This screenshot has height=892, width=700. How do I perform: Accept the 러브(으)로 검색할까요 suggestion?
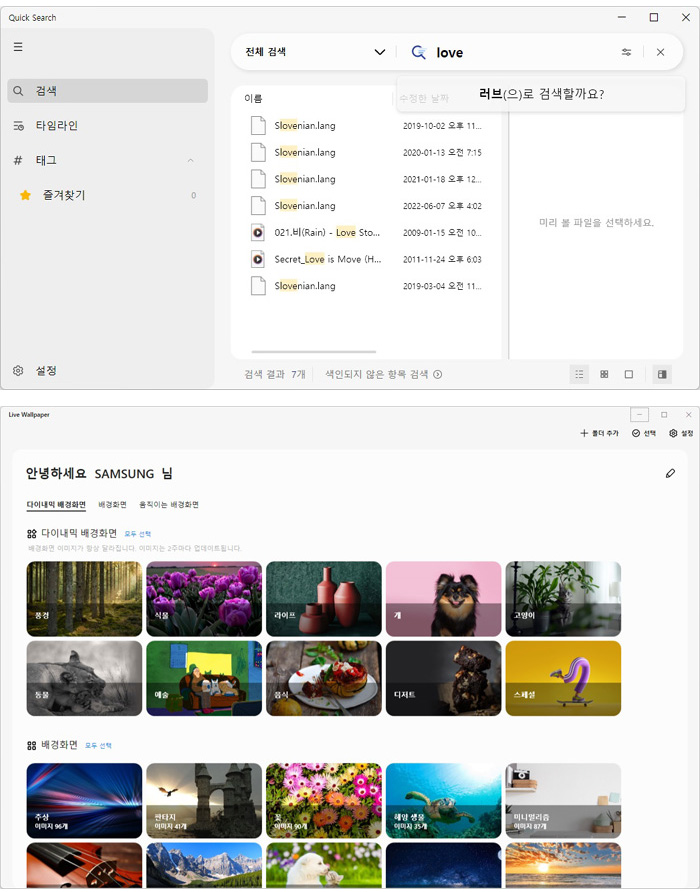click(x=541, y=94)
